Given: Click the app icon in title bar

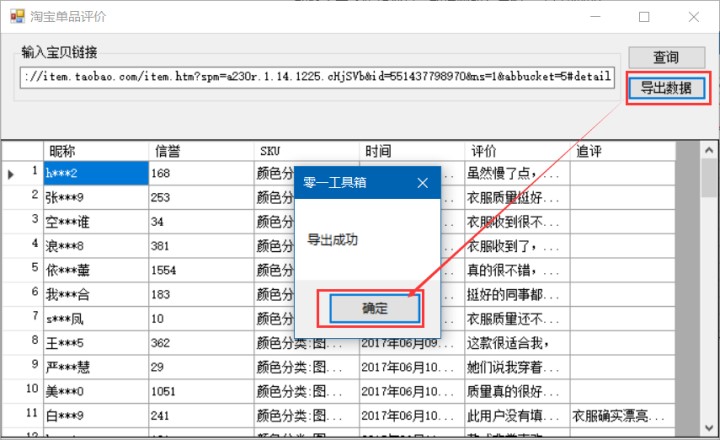Looking at the screenshot, I should pyautogui.click(x=16, y=17).
